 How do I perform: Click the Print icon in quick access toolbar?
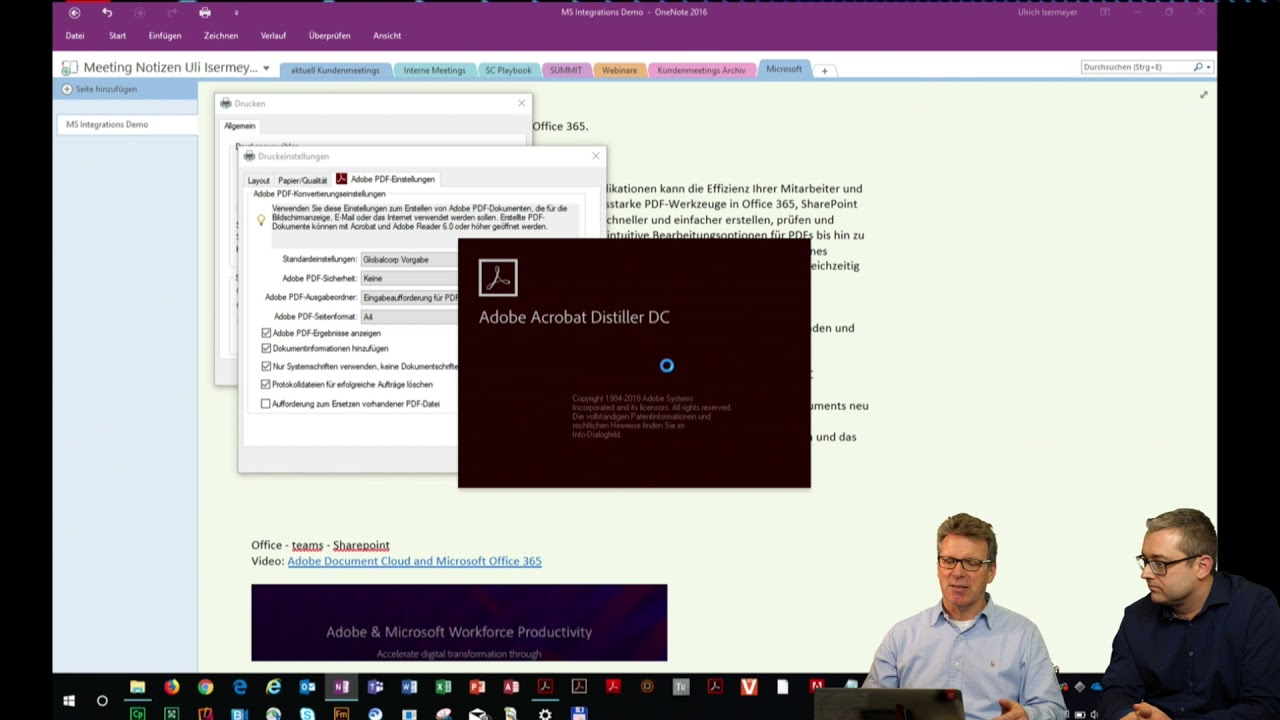[204, 12]
